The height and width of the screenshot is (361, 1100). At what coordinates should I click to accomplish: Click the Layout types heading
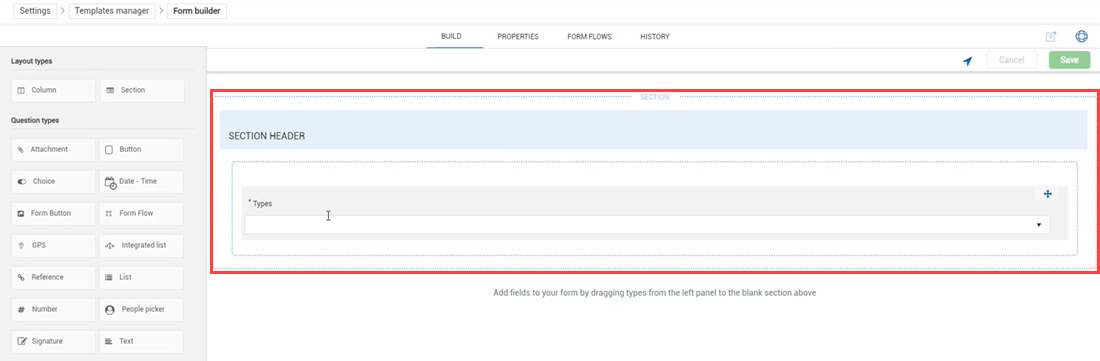click(32, 61)
